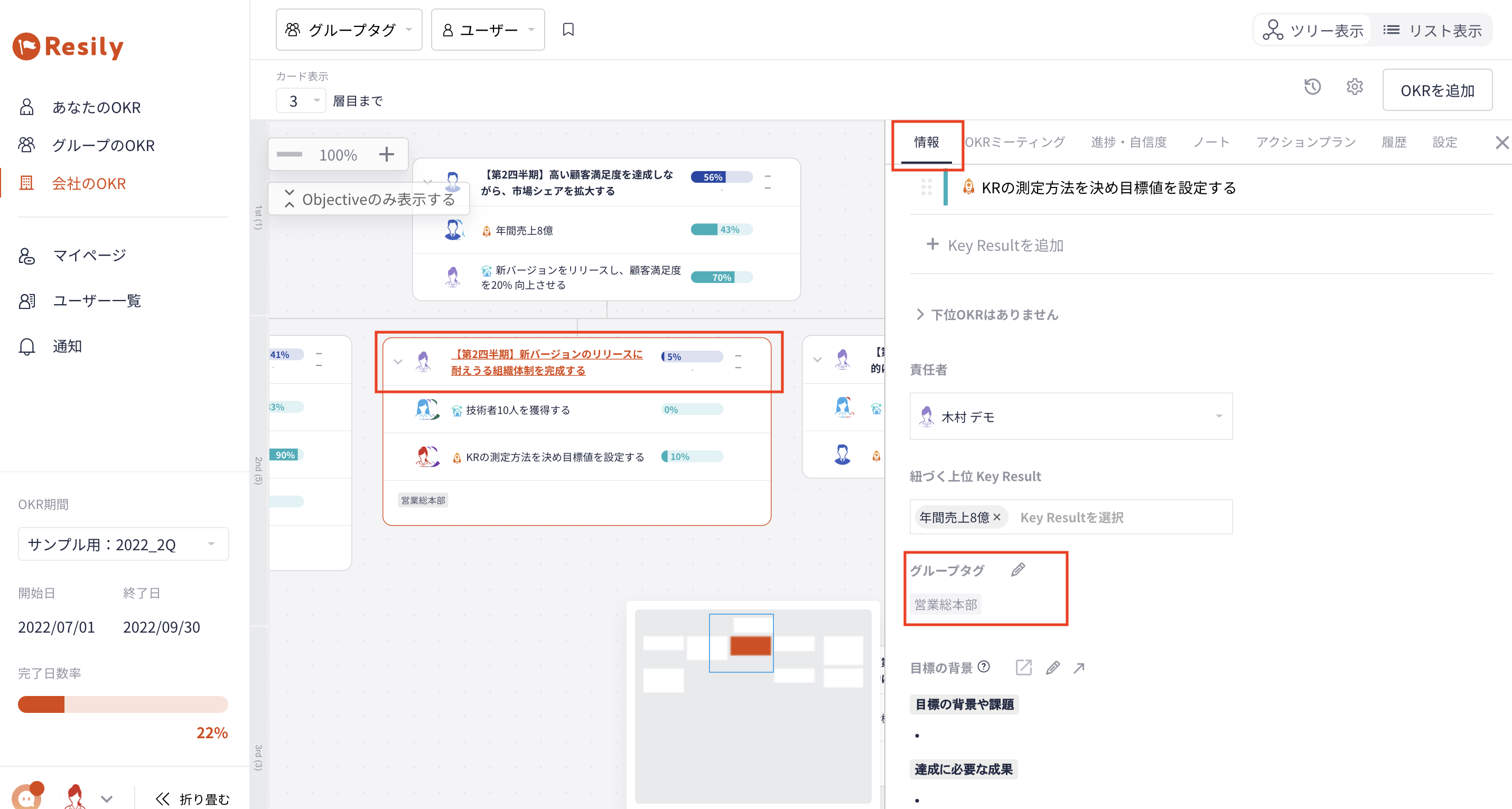This screenshot has height=809, width=1512.
Task: Switch to the 進捗・自信度 tab
Action: coord(1128,142)
